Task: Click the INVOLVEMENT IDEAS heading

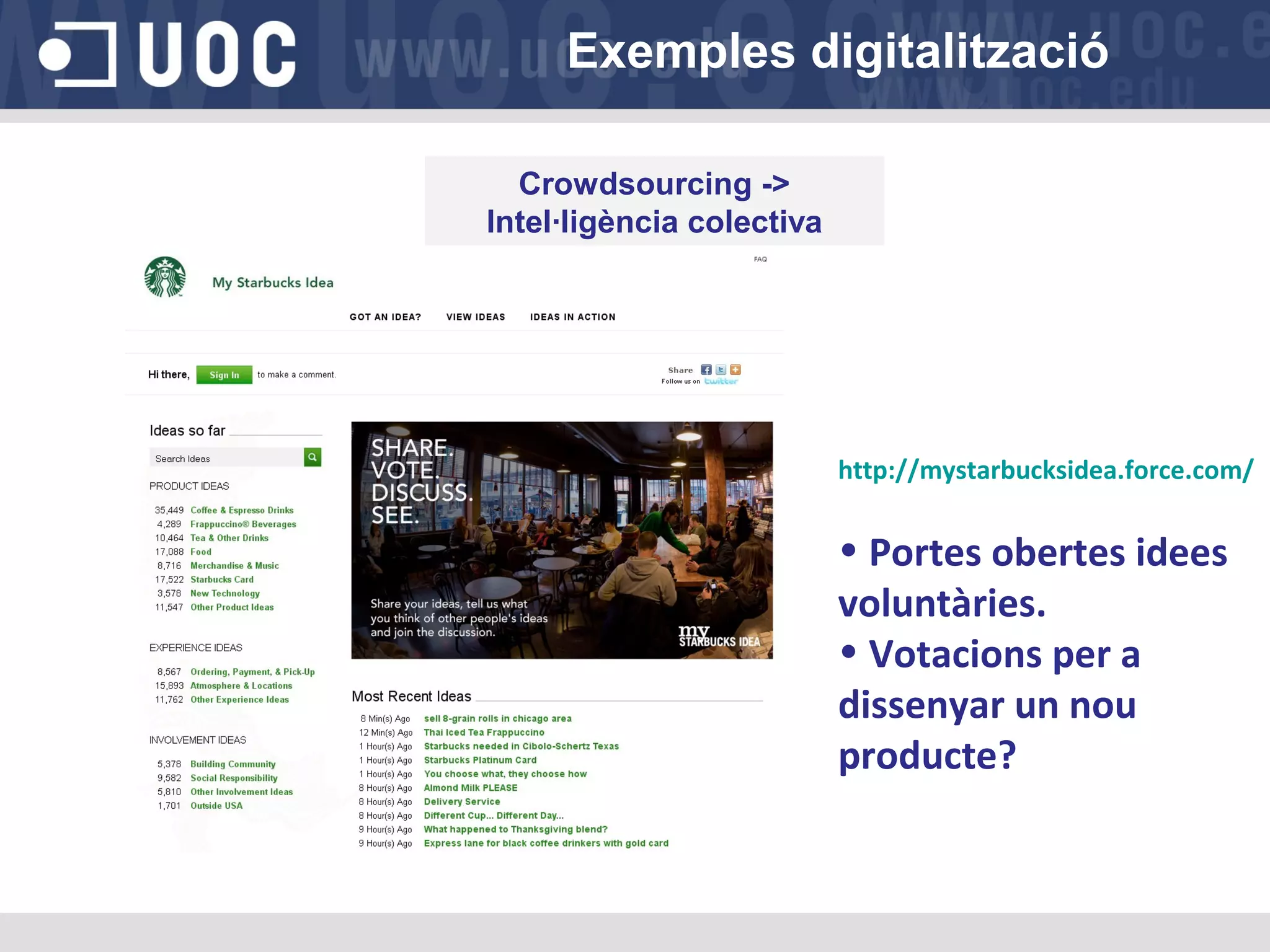Action: point(197,740)
